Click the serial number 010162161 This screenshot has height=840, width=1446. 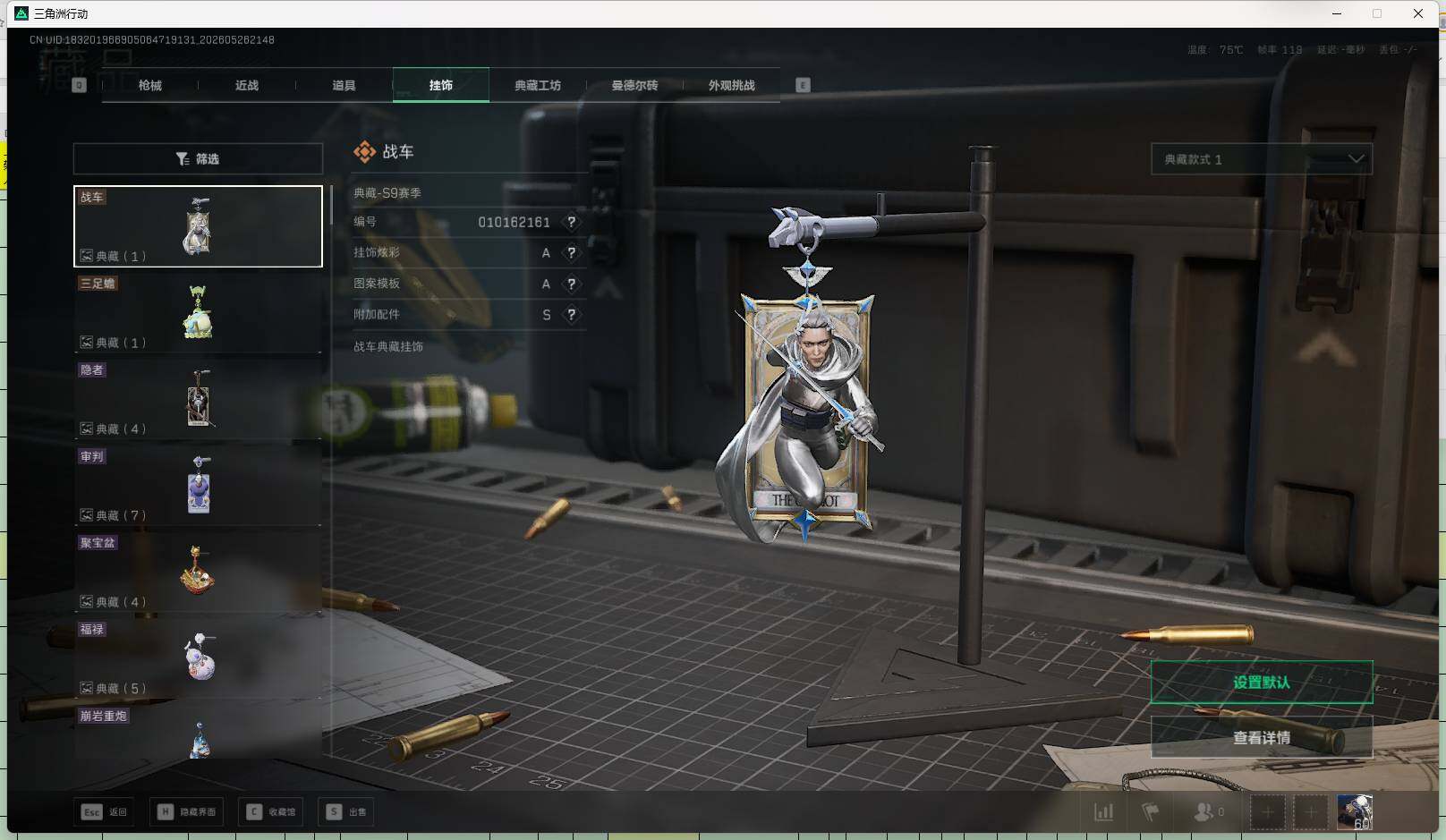[x=514, y=222]
